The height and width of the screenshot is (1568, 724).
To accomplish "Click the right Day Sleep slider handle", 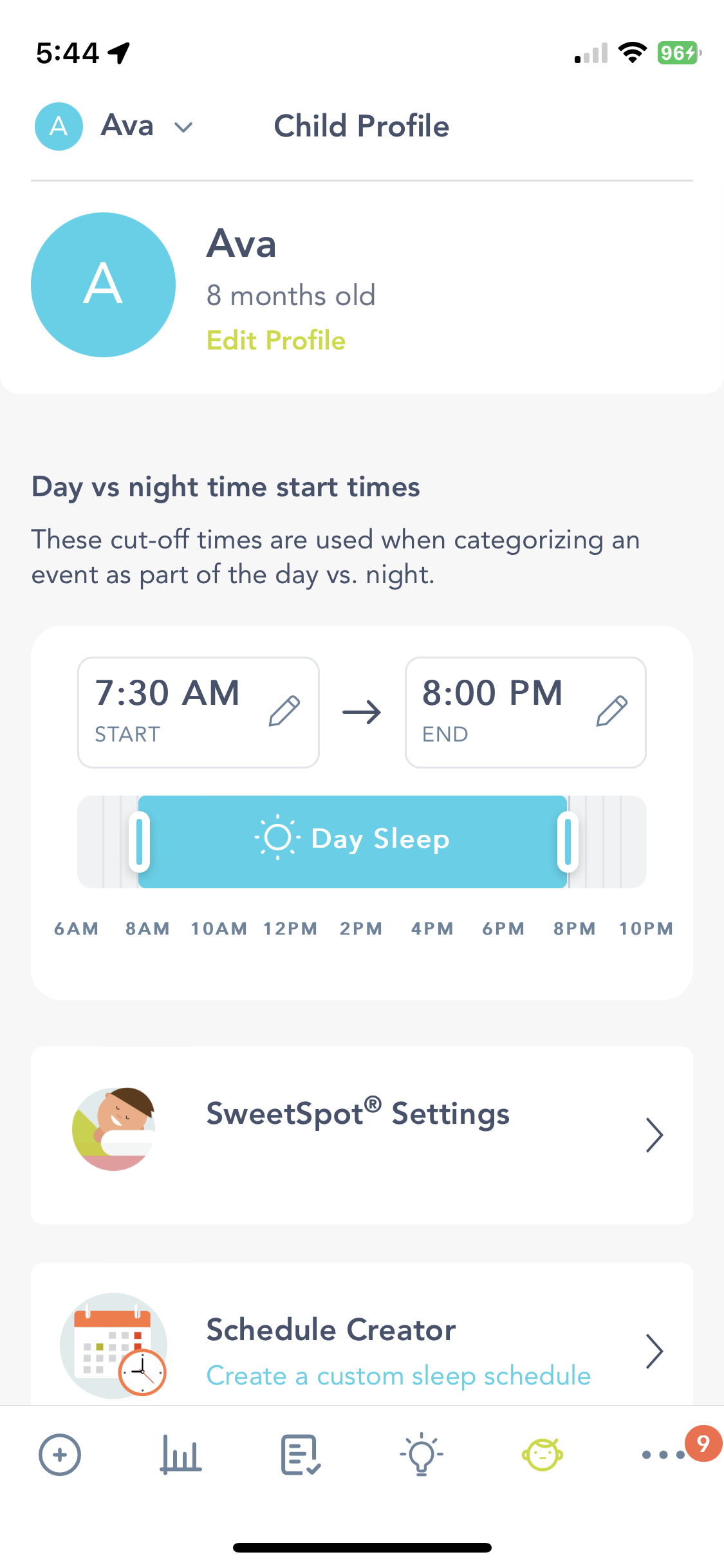I will point(567,841).
